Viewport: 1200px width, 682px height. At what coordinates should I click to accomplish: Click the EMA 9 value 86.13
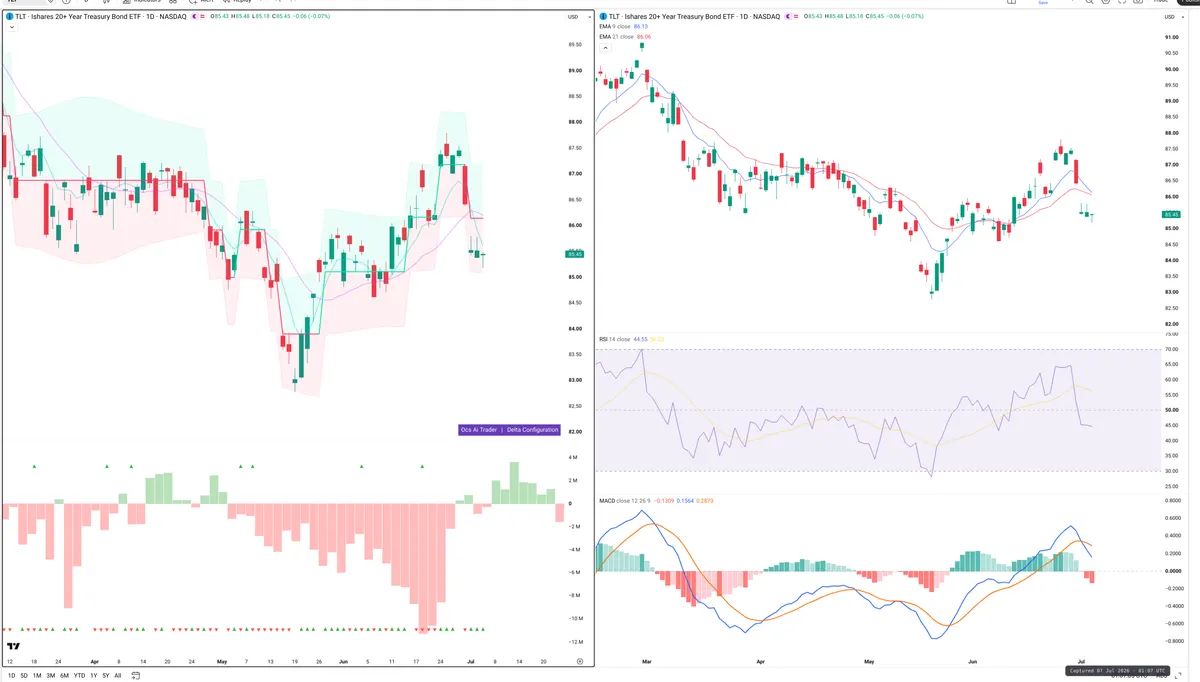point(641,27)
